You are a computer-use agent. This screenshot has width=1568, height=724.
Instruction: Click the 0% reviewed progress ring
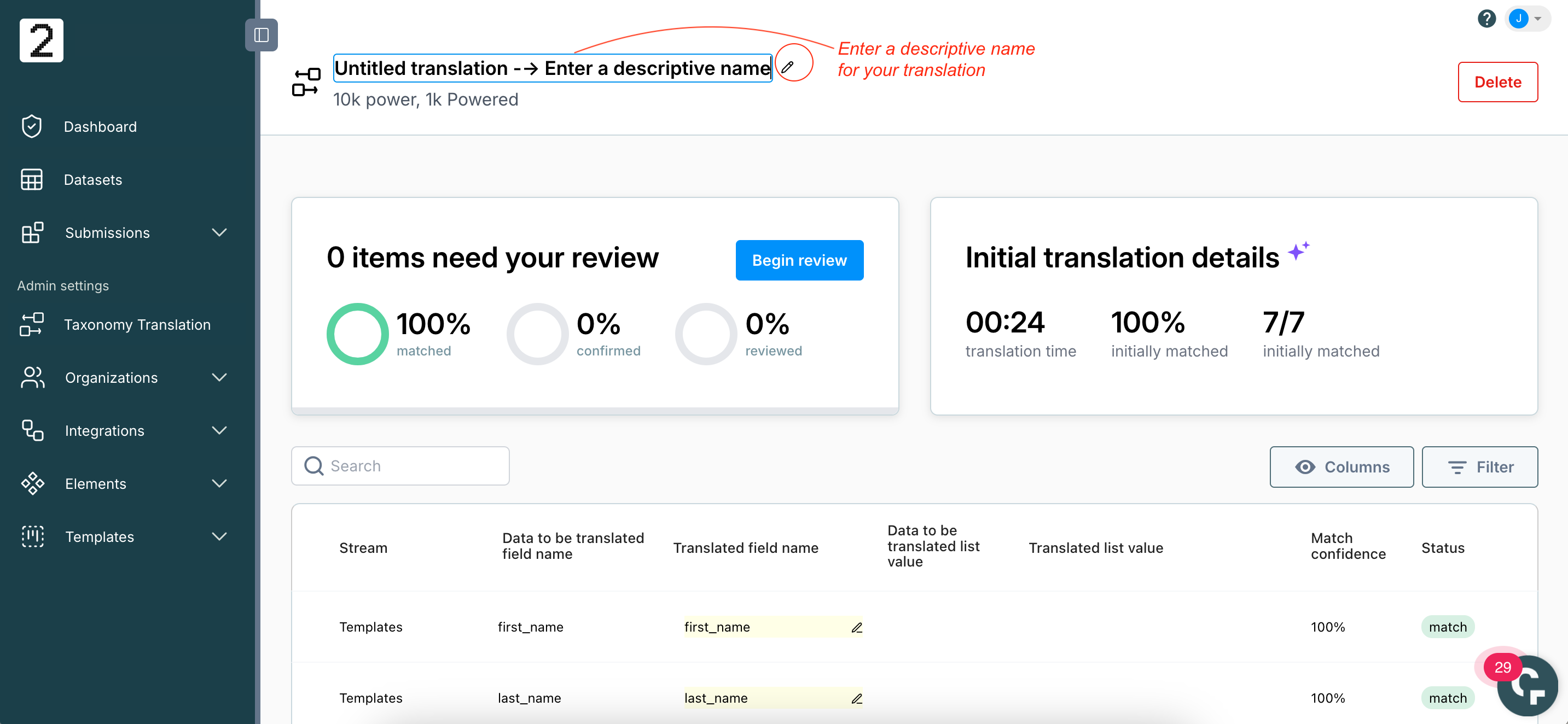(x=706, y=334)
